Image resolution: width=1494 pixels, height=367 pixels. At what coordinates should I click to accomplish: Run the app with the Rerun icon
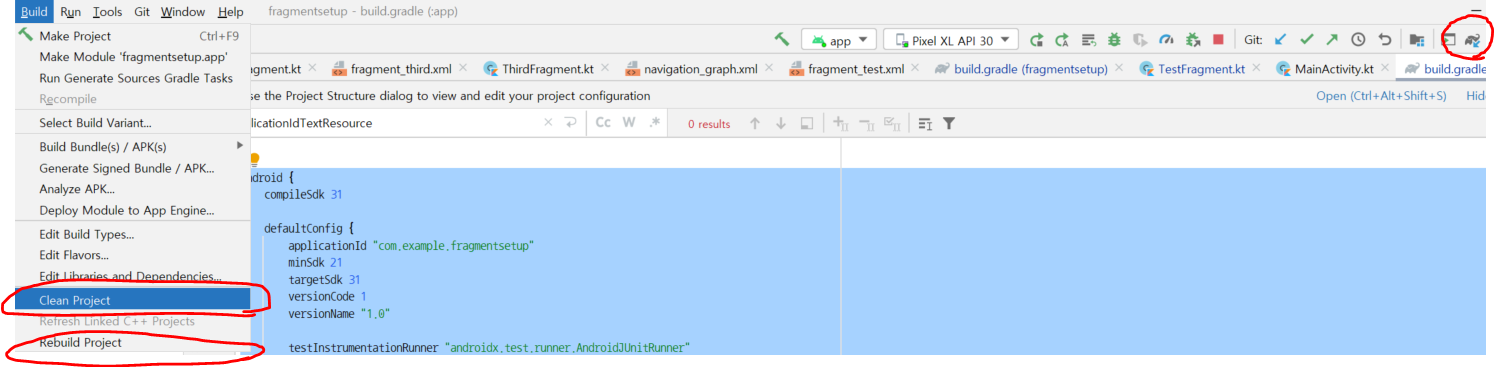1037,40
